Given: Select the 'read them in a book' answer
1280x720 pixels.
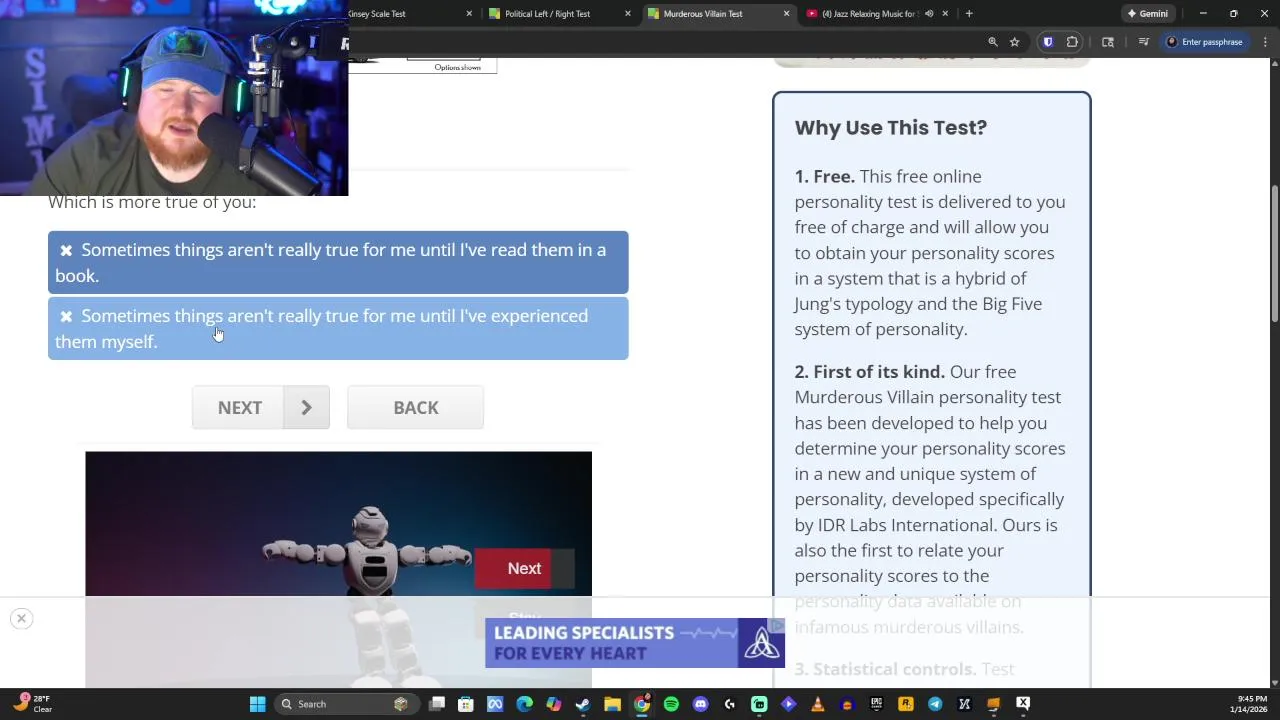Looking at the screenshot, I should (338, 262).
